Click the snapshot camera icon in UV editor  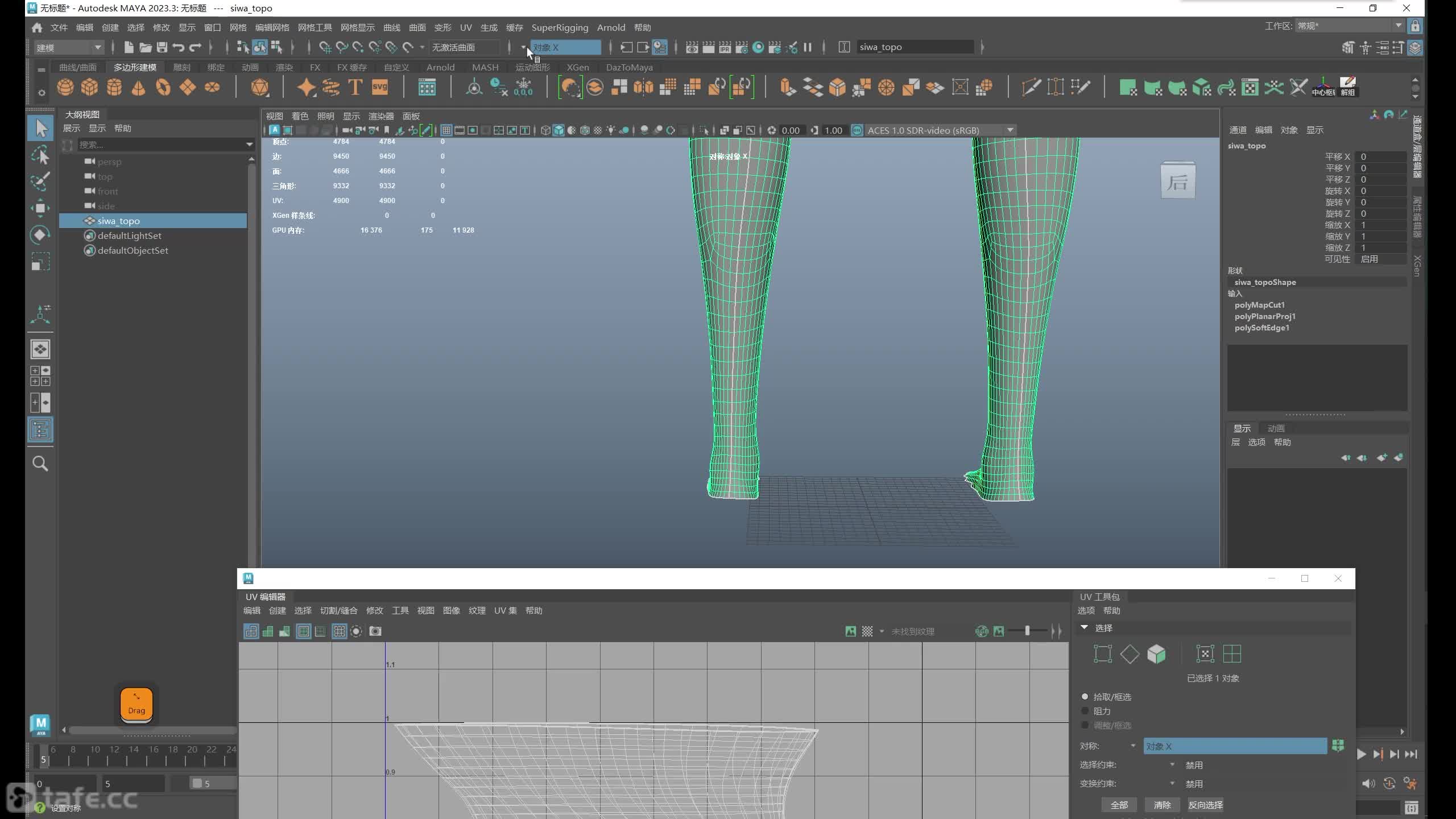375,631
